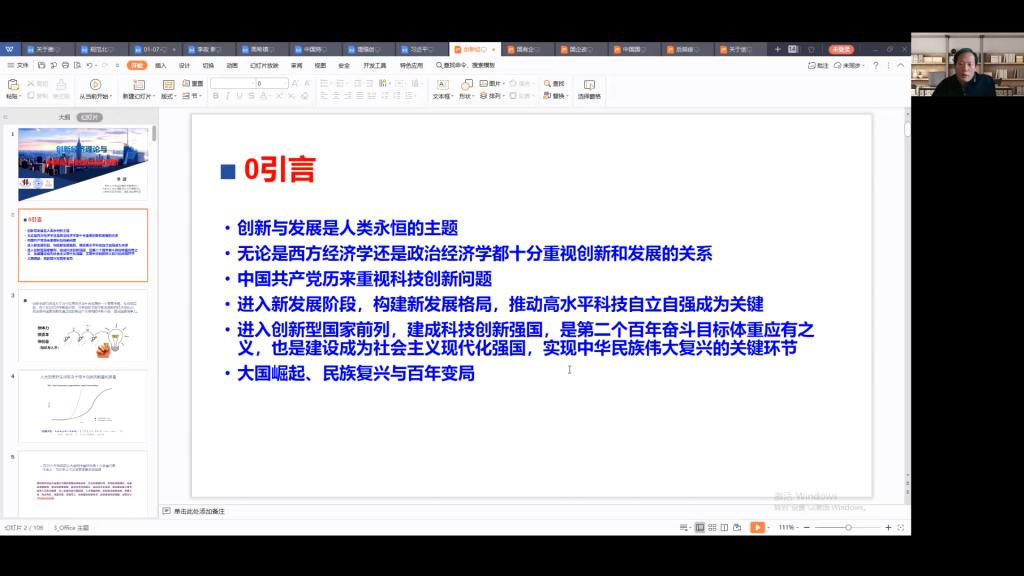1024x576 pixels.
Task: Expand the 替换 (Replace) dropdown
Action: pos(558,96)
